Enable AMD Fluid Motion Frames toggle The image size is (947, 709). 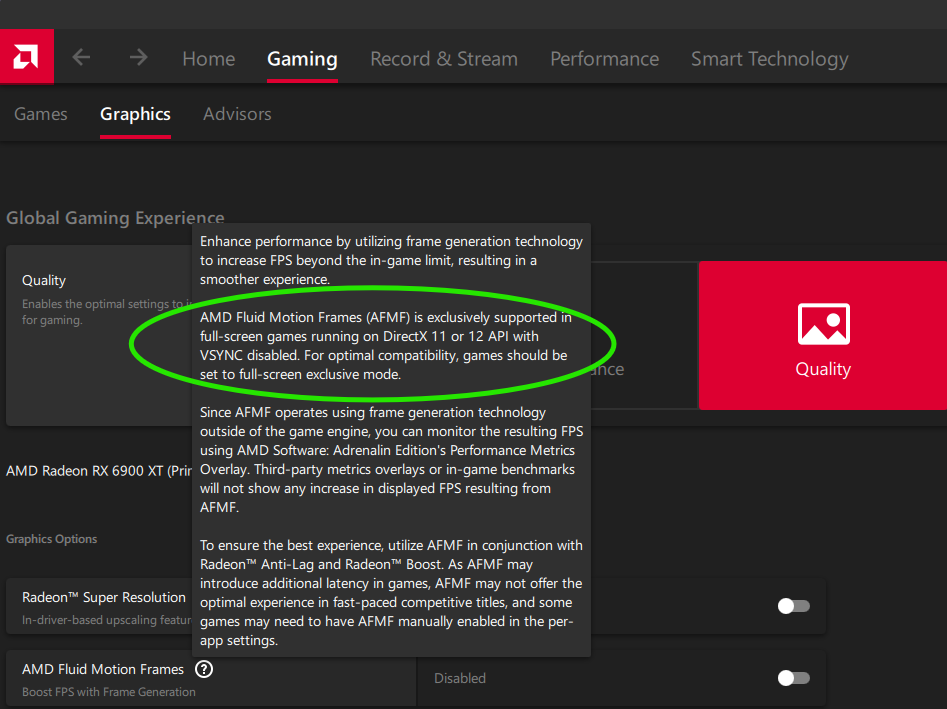coord(794,678)
